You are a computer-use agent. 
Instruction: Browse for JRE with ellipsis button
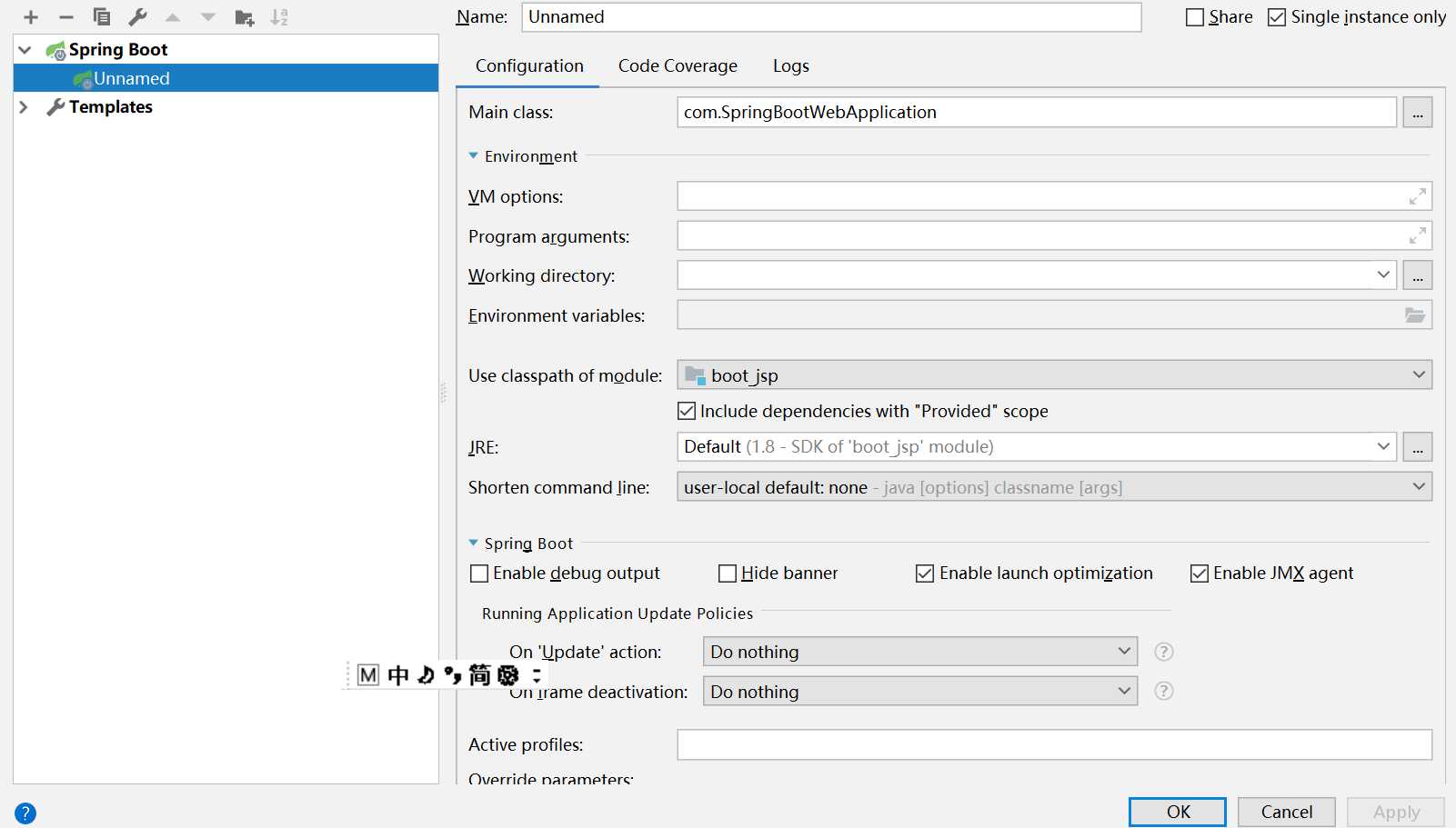pyautogui.click(x=1418, y=447)
